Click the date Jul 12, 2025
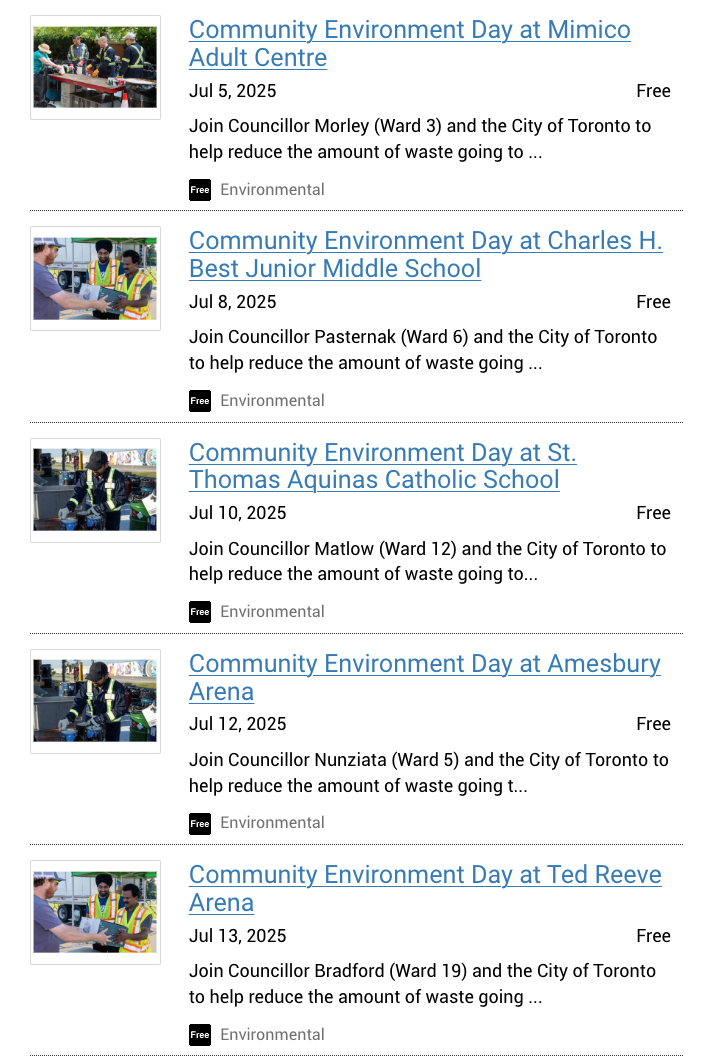 (237, 724)
